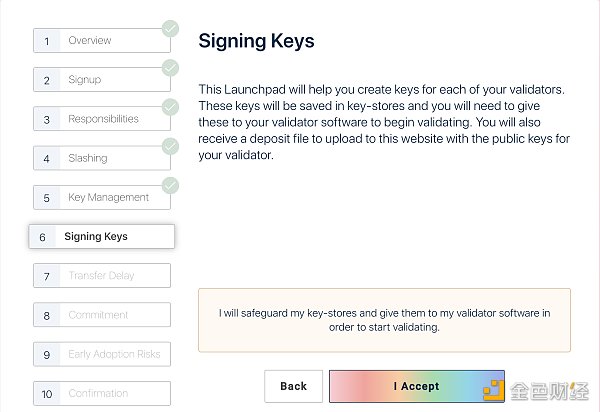Screen dimensions: 600x412
Task: Click the green checkmark on Signup step
Action: [x=170, y=68]
